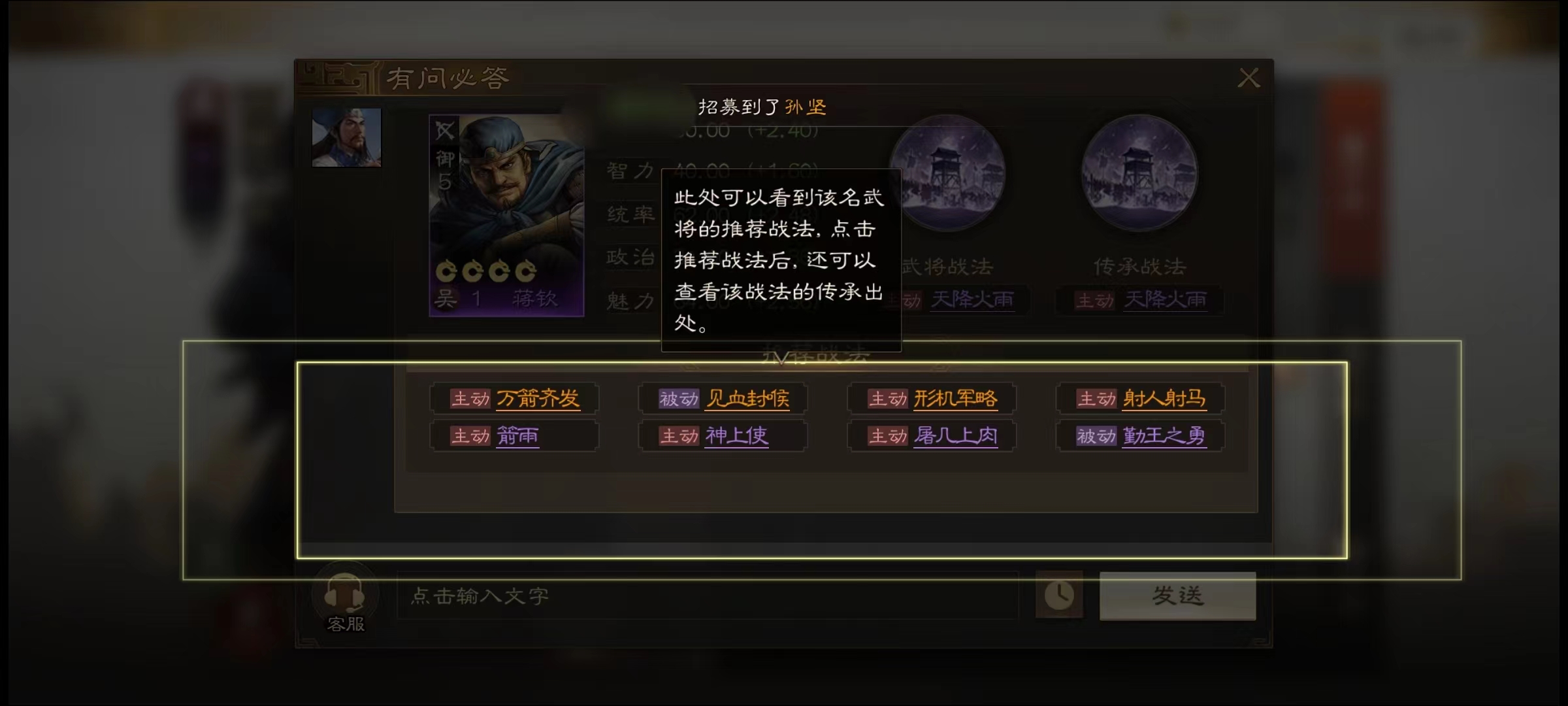
Task: Select the 武将战法 watchtower skill icon
Action: [x=947, y=173]
